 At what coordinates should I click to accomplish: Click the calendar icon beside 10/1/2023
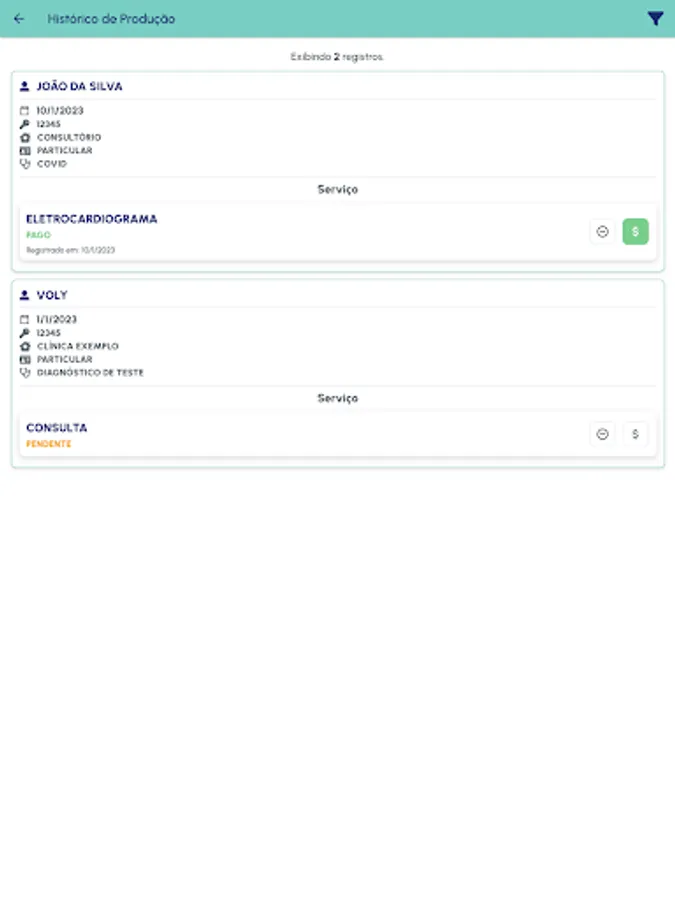tap(25, 111)
